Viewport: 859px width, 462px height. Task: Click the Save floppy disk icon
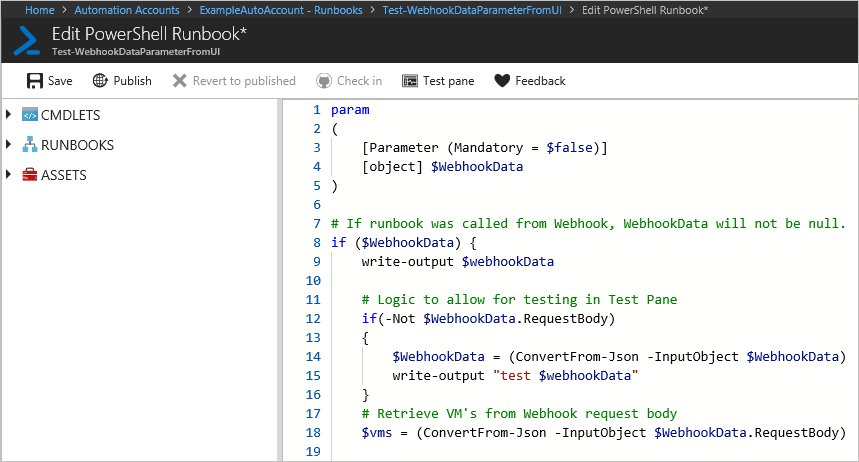34,81
